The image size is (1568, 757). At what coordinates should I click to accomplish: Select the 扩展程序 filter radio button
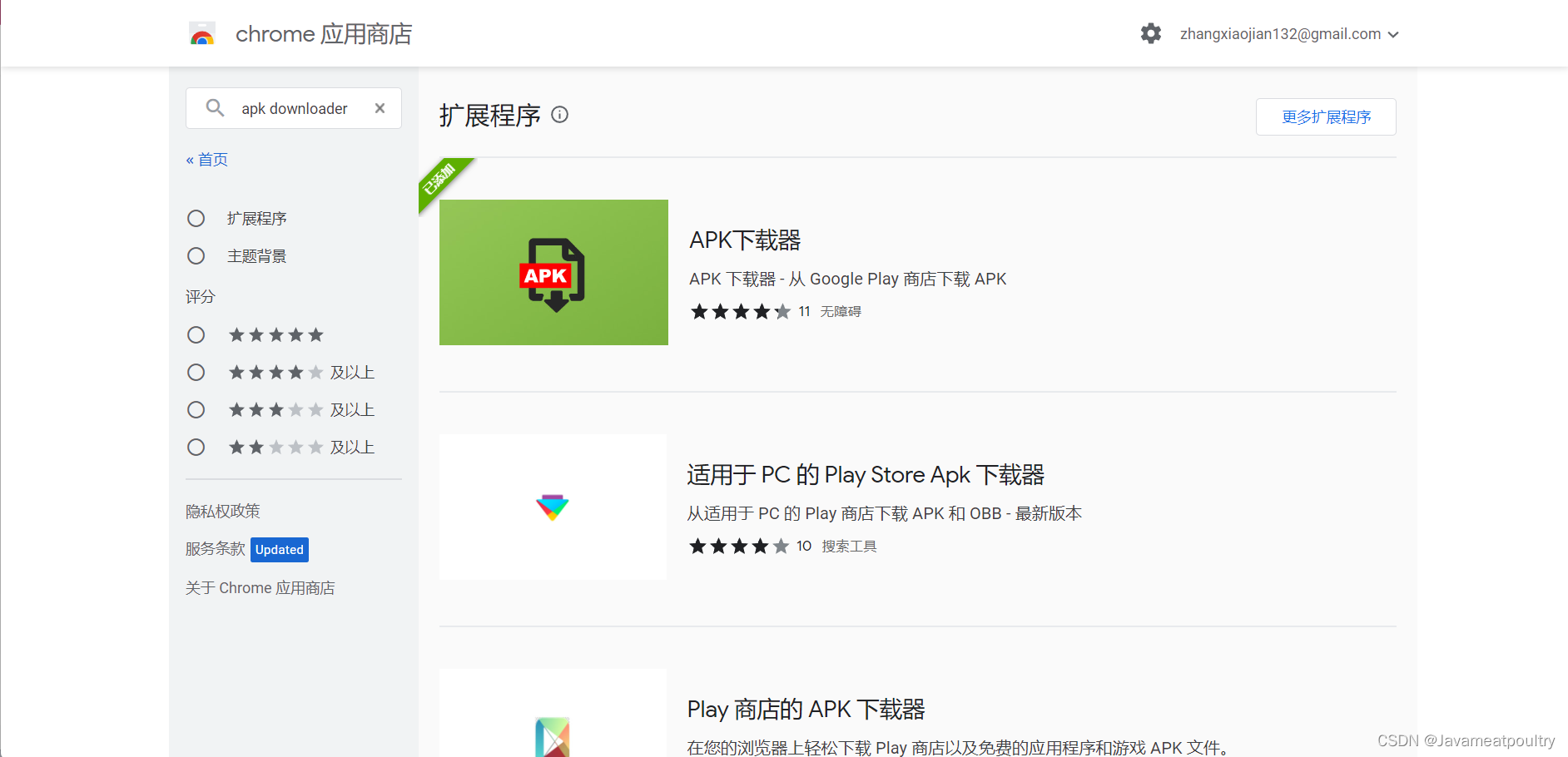(x=196, y=218)
